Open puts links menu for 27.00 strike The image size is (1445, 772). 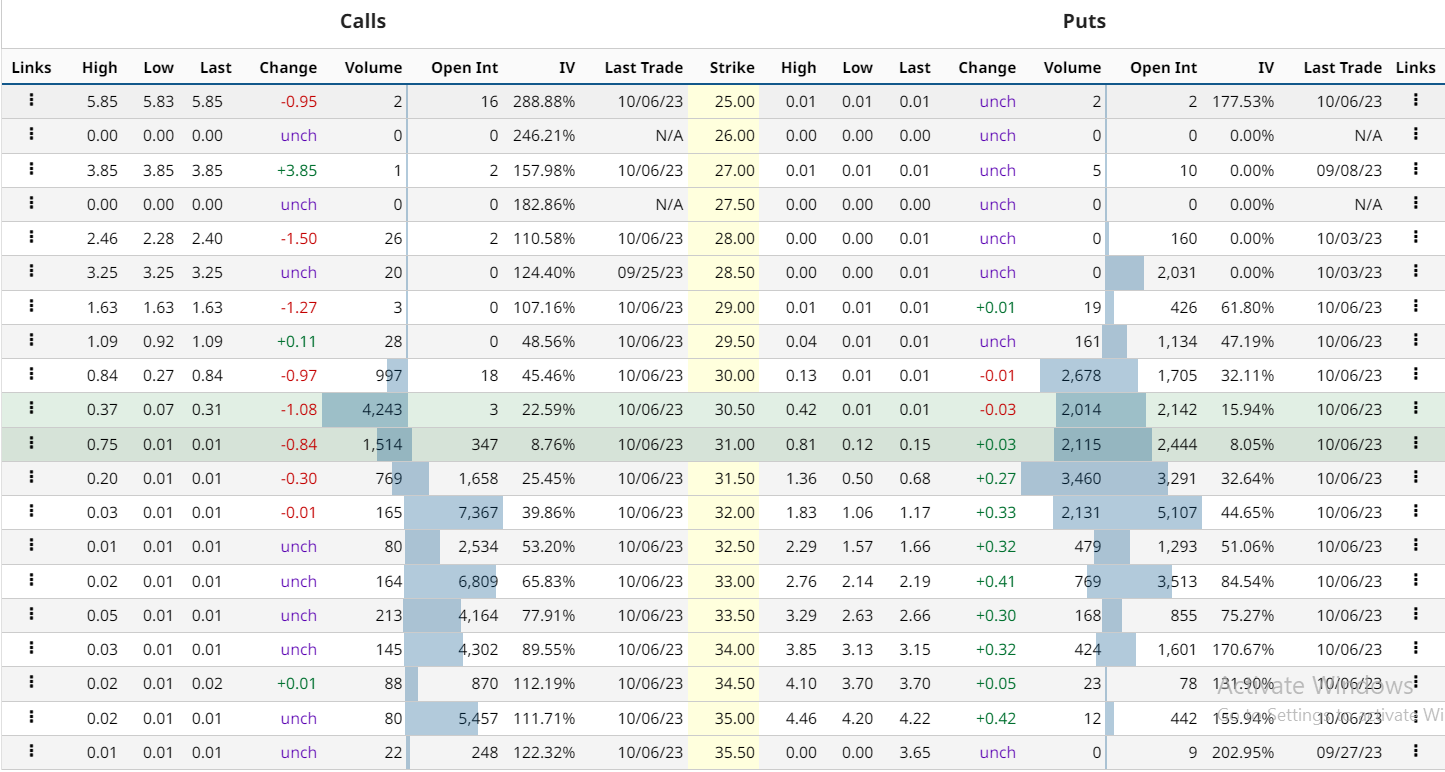click(1415, 169)
